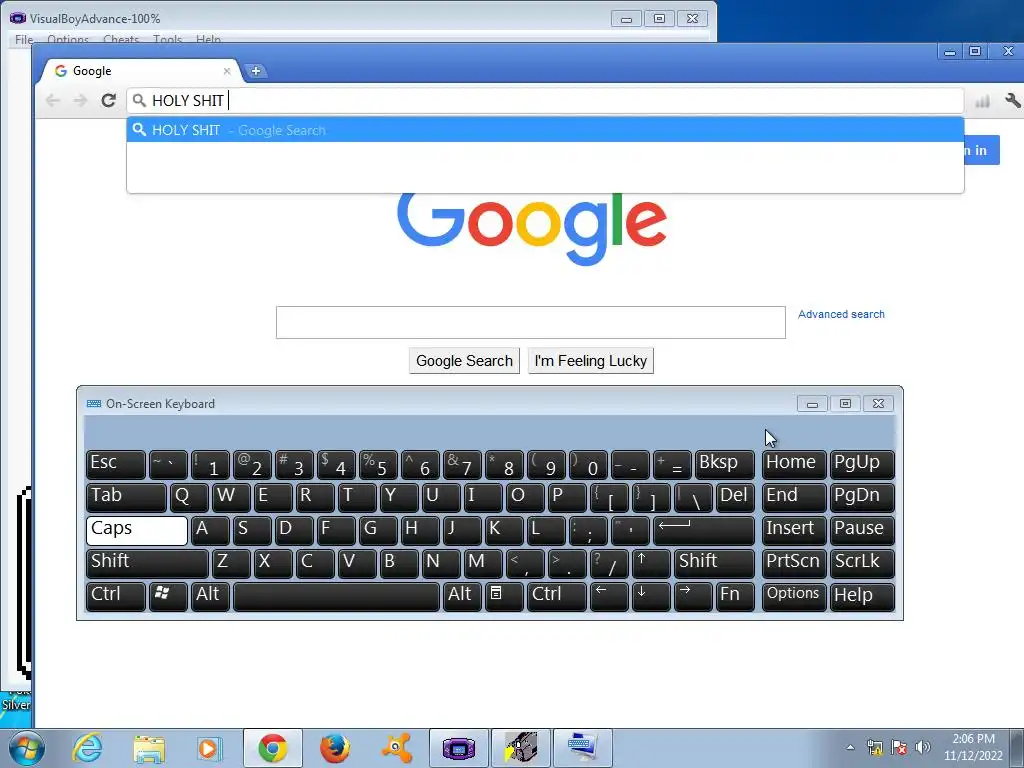Toggle the left Alt key
Image resolution: width=1024 pixels, height=768 pixels.
210,596
